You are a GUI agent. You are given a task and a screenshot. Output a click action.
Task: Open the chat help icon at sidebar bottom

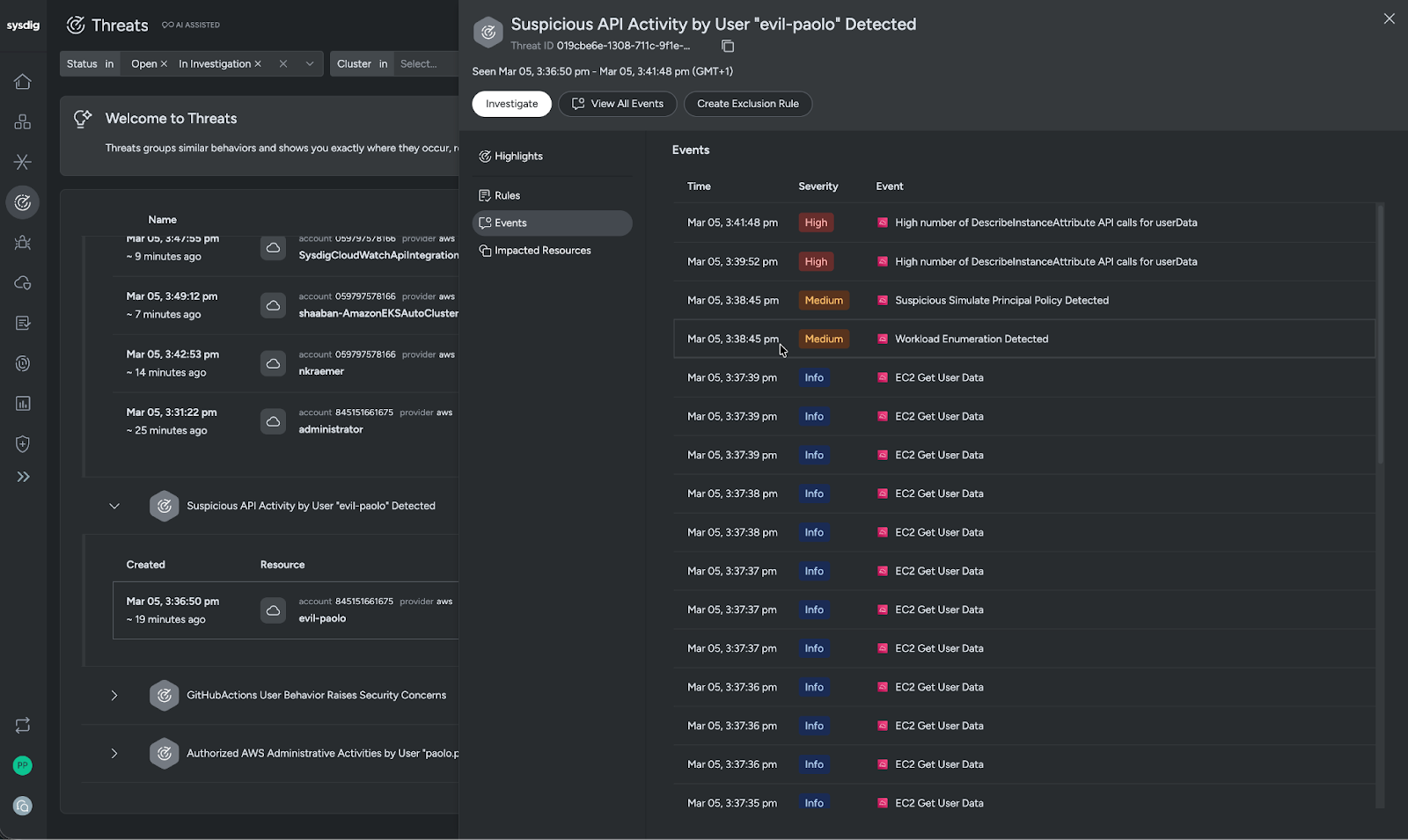tap(23, 806)
